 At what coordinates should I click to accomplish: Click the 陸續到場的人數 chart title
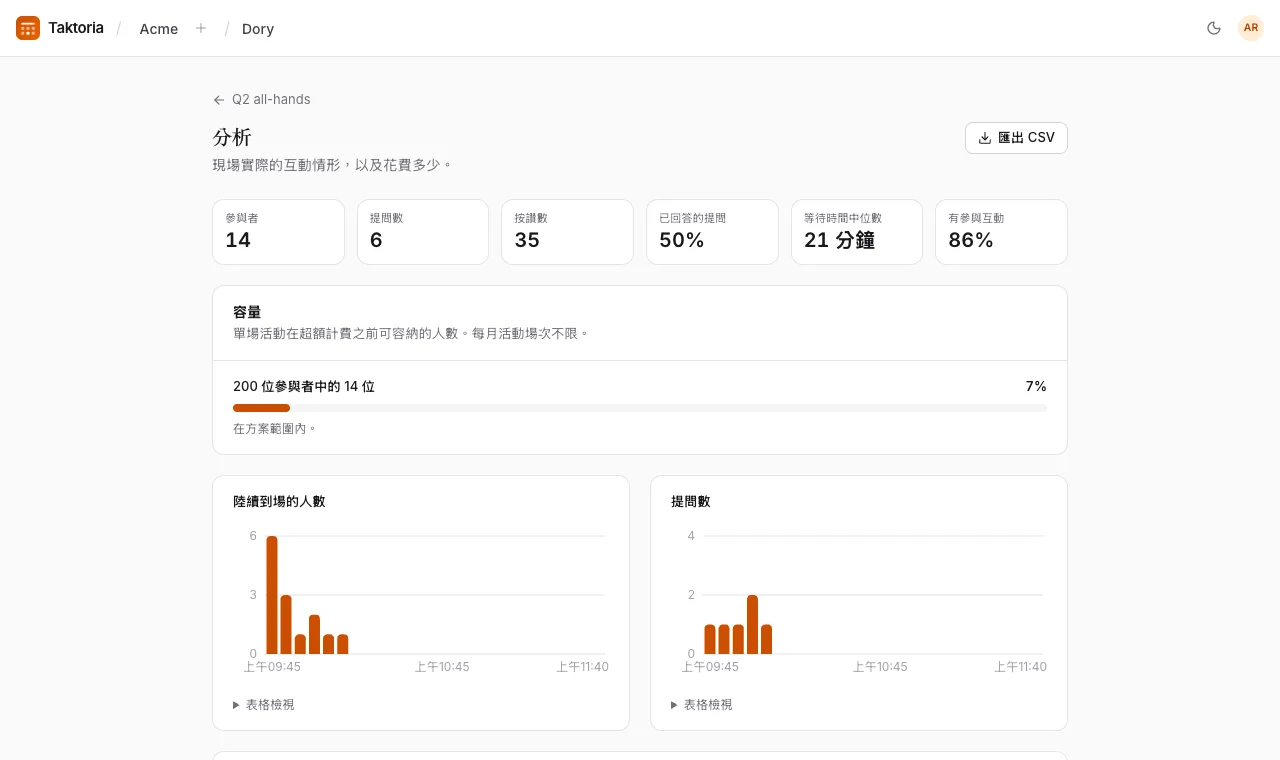[279, 501]
